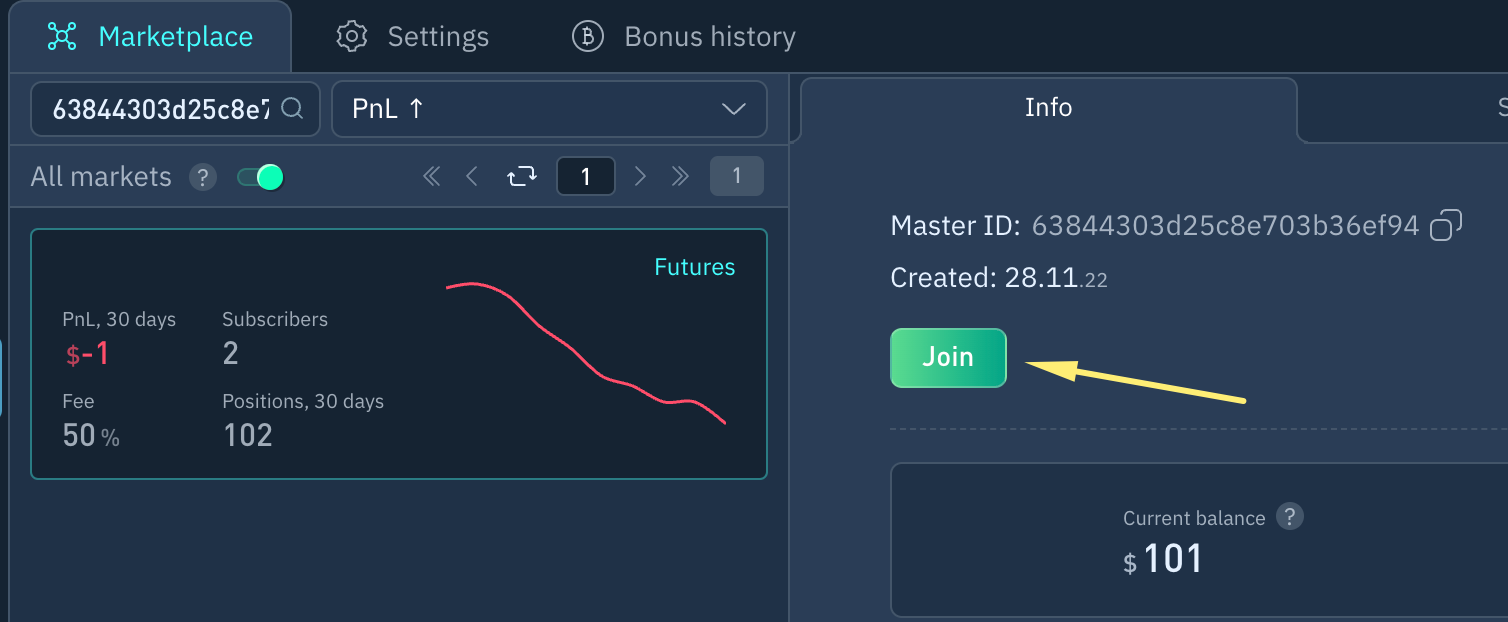Open the PnL sort dropdown
The height and width of the screenshot is (622, 1508).
549,109
